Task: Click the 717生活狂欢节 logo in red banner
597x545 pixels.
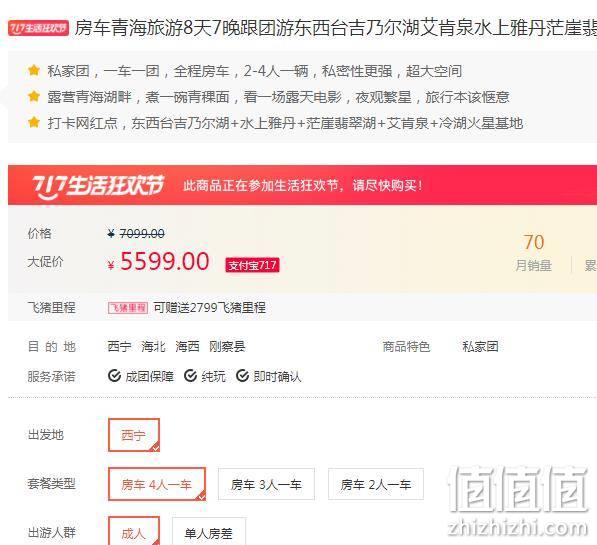Action: click(98, 187)
